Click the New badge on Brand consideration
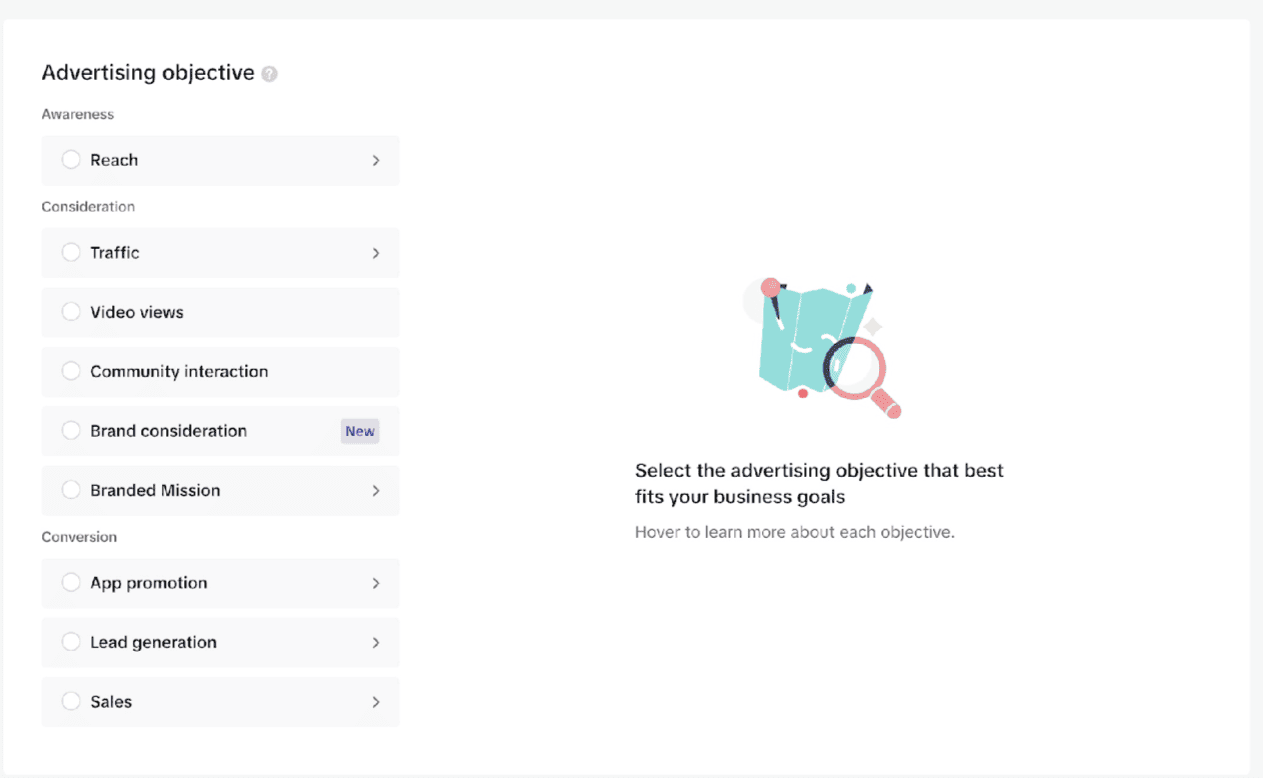The width and height of the screenshot is (1263, 778). [x=360, y=431]
